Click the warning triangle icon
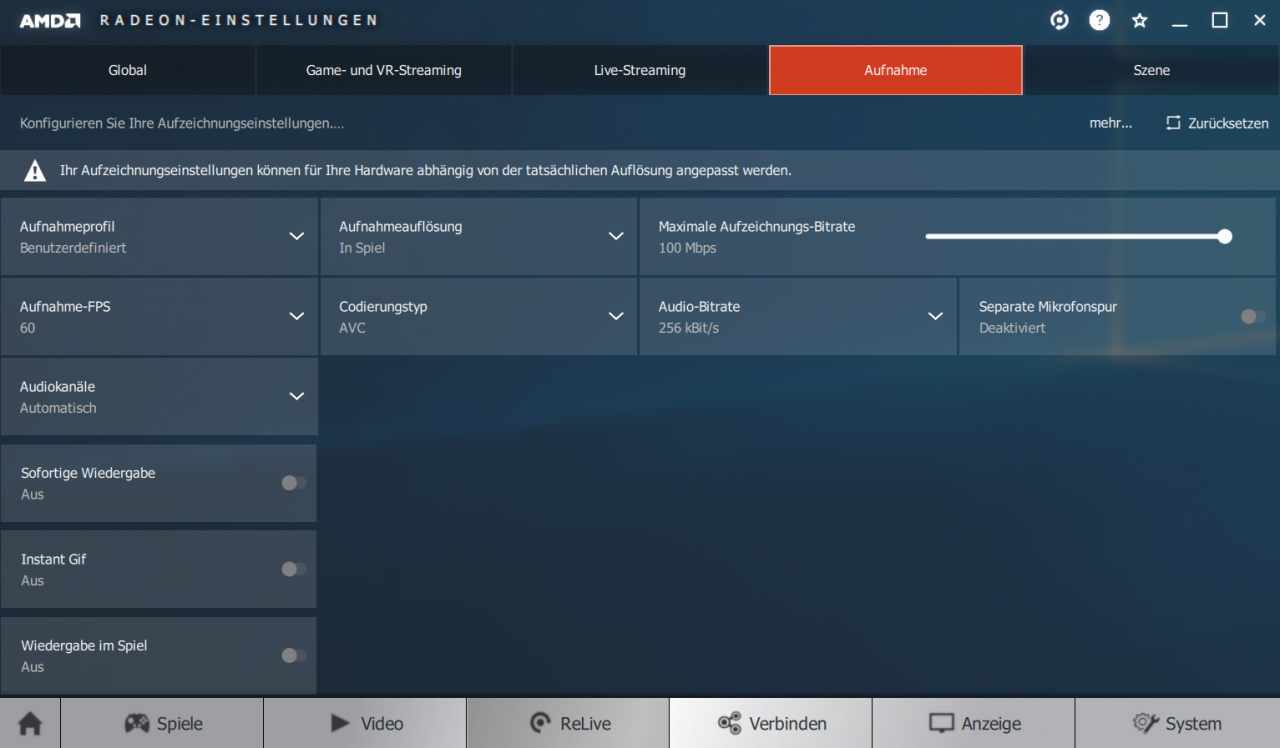Screen dimensions: 1280x748 pyautogui.click(x=35, y=171)
